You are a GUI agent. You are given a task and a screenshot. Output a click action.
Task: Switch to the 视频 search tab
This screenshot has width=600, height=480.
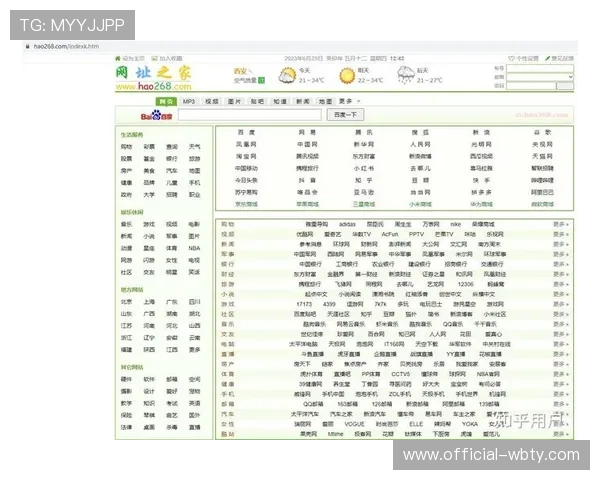[x=211, y=101]
